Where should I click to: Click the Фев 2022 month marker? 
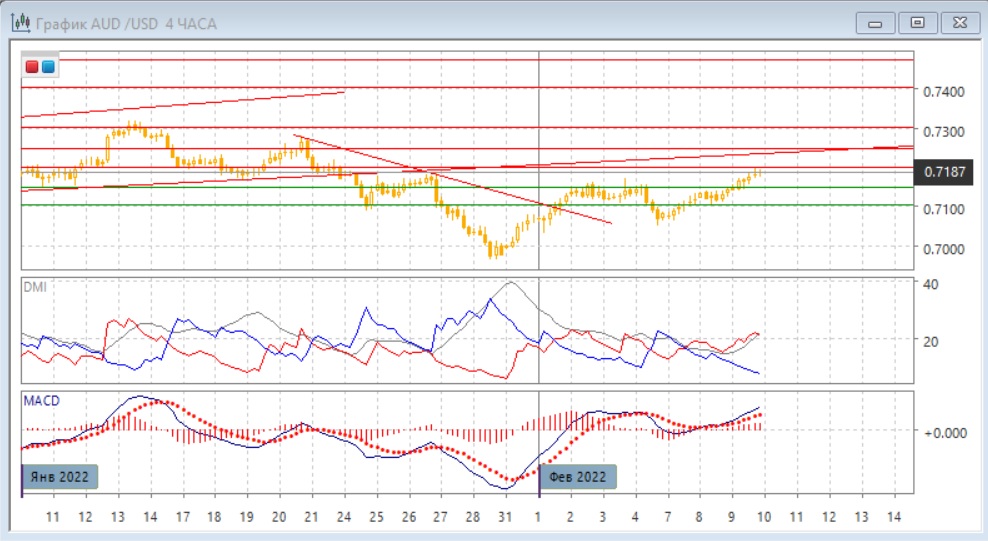click(579, 476)
